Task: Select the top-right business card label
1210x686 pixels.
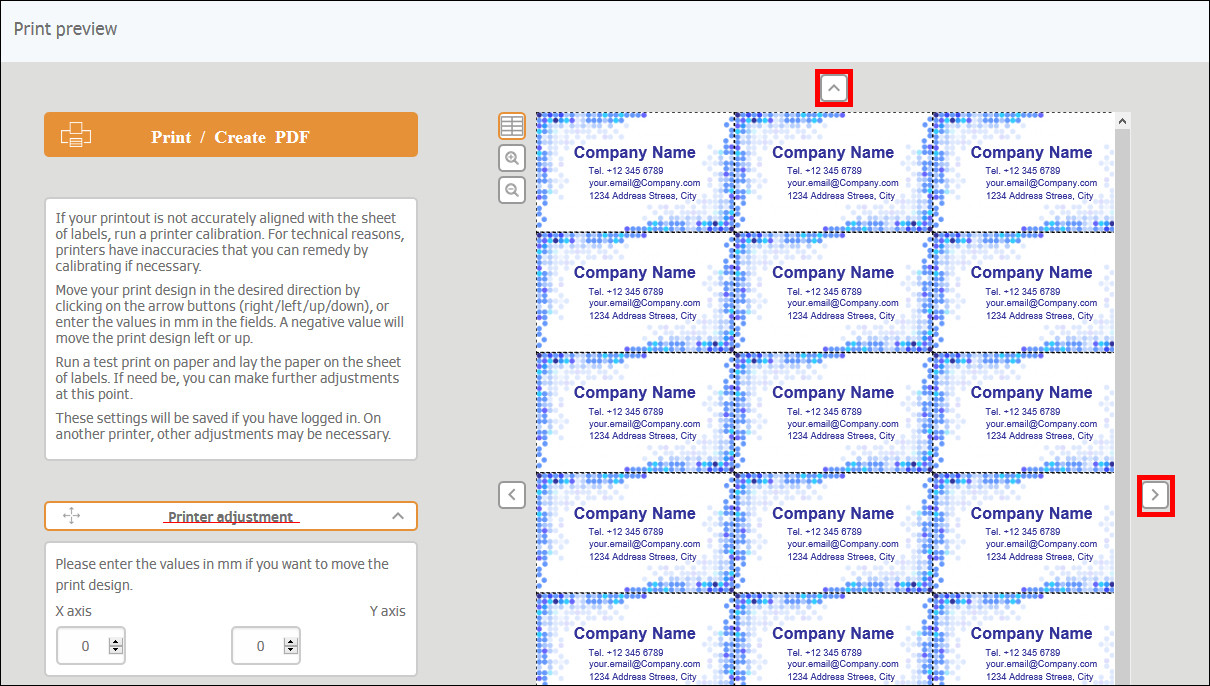Action: pyautogui.click(x=1023, y=172)
